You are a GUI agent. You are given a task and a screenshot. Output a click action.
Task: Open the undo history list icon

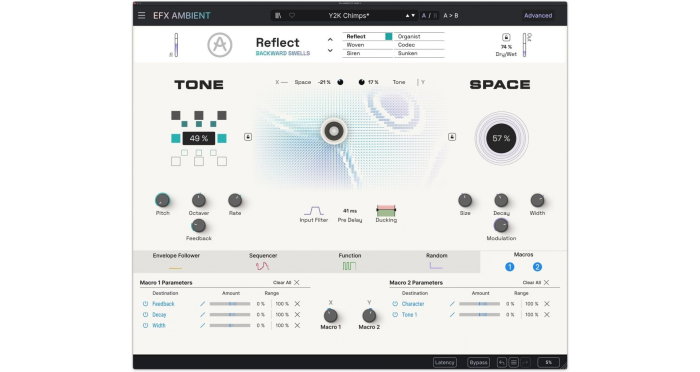(x=513, y=362)
